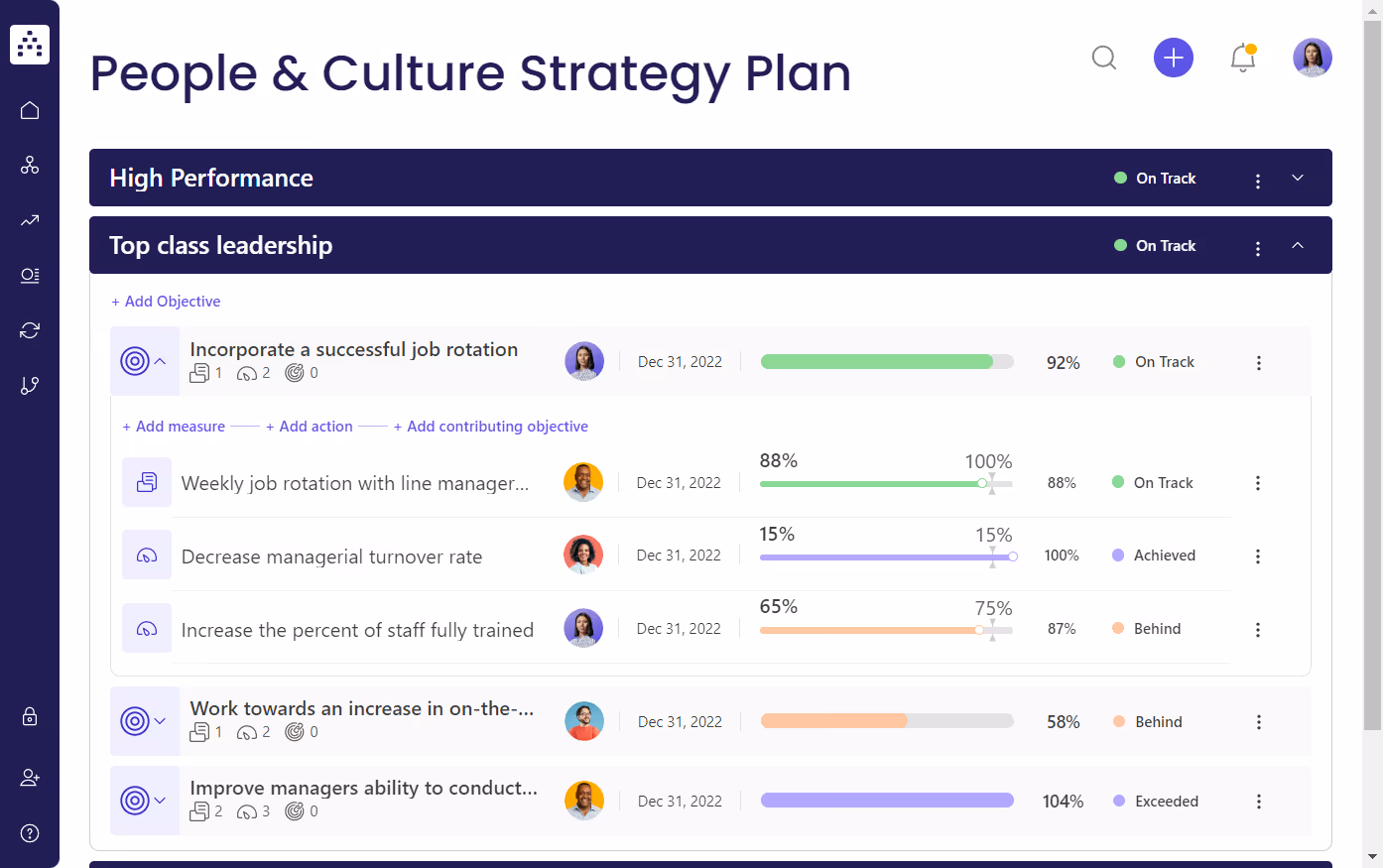Select the hierarchy/alignment icon in the sidebar
Image resolution: width=1383 pixels, height=868 pixels.
point(30,165)
